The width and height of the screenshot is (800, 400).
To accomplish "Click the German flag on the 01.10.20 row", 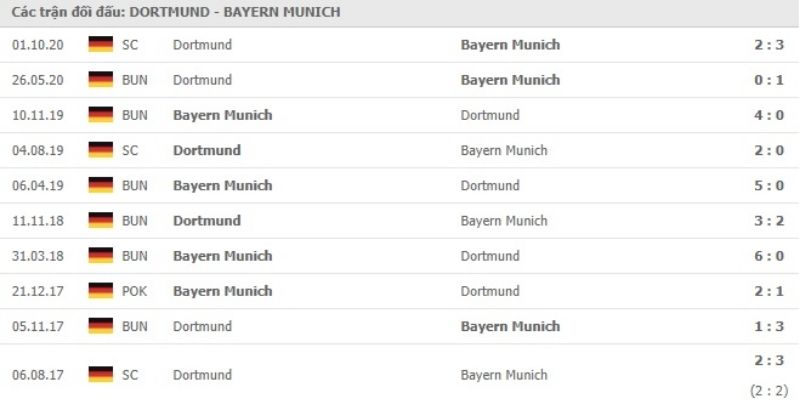I will pos(100,45).
